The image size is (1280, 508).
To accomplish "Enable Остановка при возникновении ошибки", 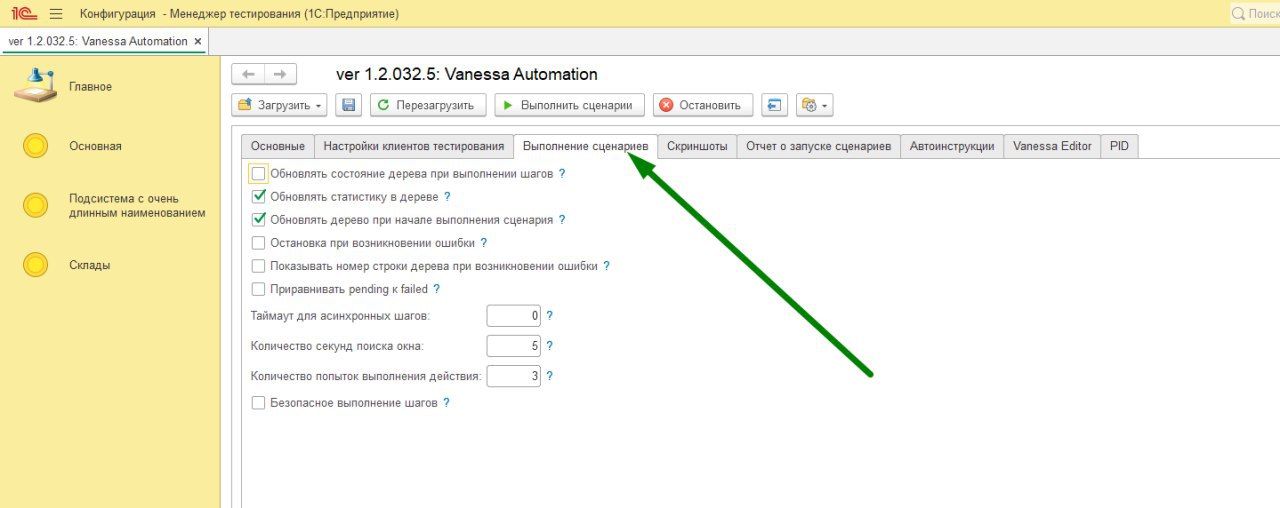I will tap(259, 243).
